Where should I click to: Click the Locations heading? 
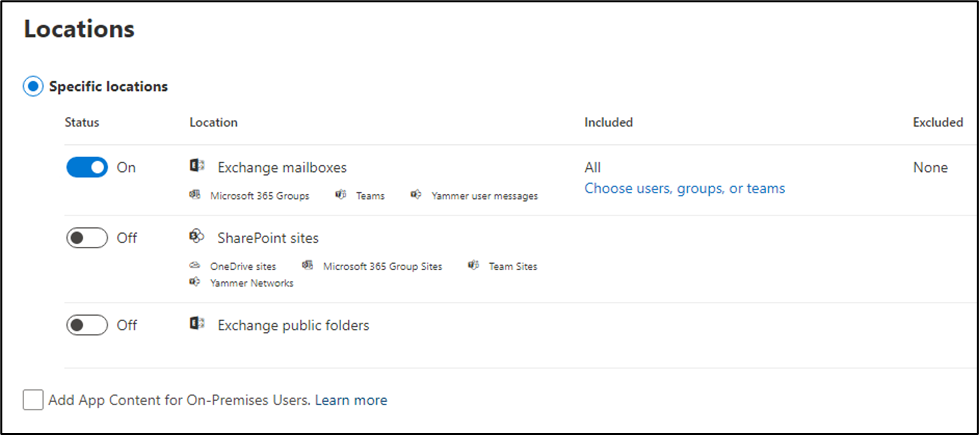pos(79,29)
